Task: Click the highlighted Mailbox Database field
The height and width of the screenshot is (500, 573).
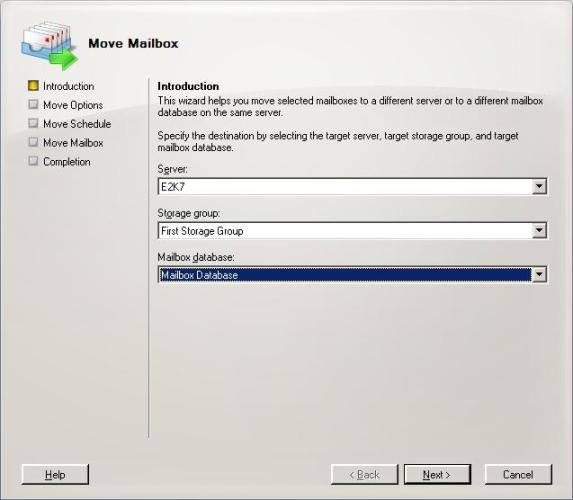Action: coord(345,274)
